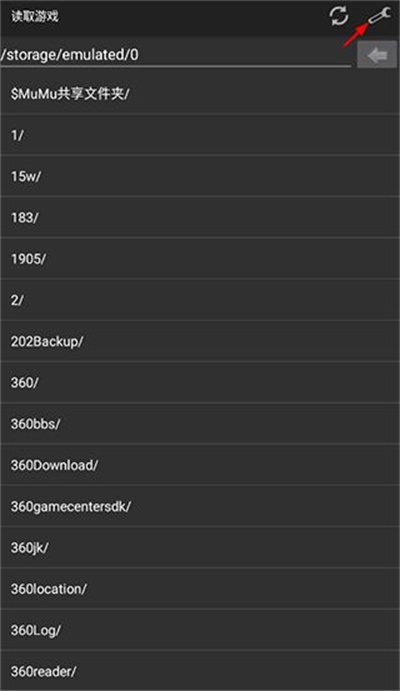400x691 pixels.
Task: Enter the 360location/ folder
Action: 200,589
